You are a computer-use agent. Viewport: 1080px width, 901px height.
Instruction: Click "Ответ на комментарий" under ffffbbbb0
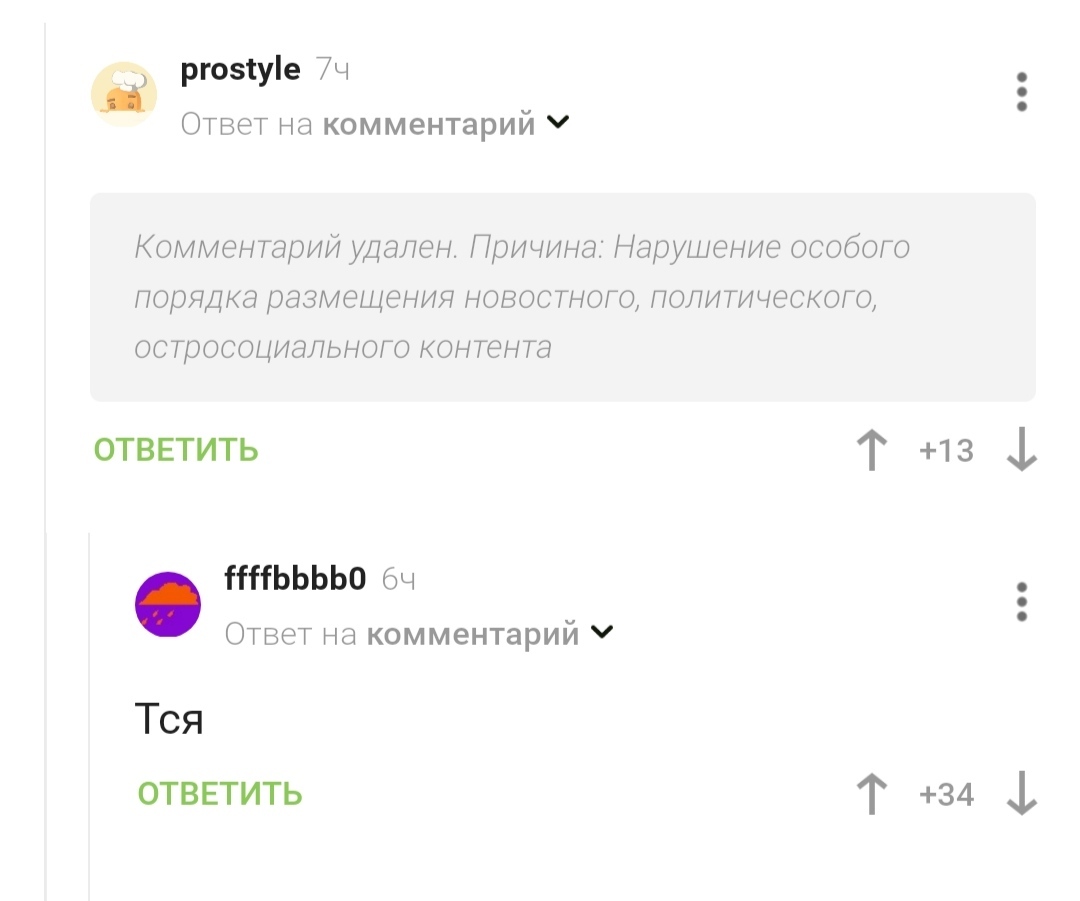[402, 633]
